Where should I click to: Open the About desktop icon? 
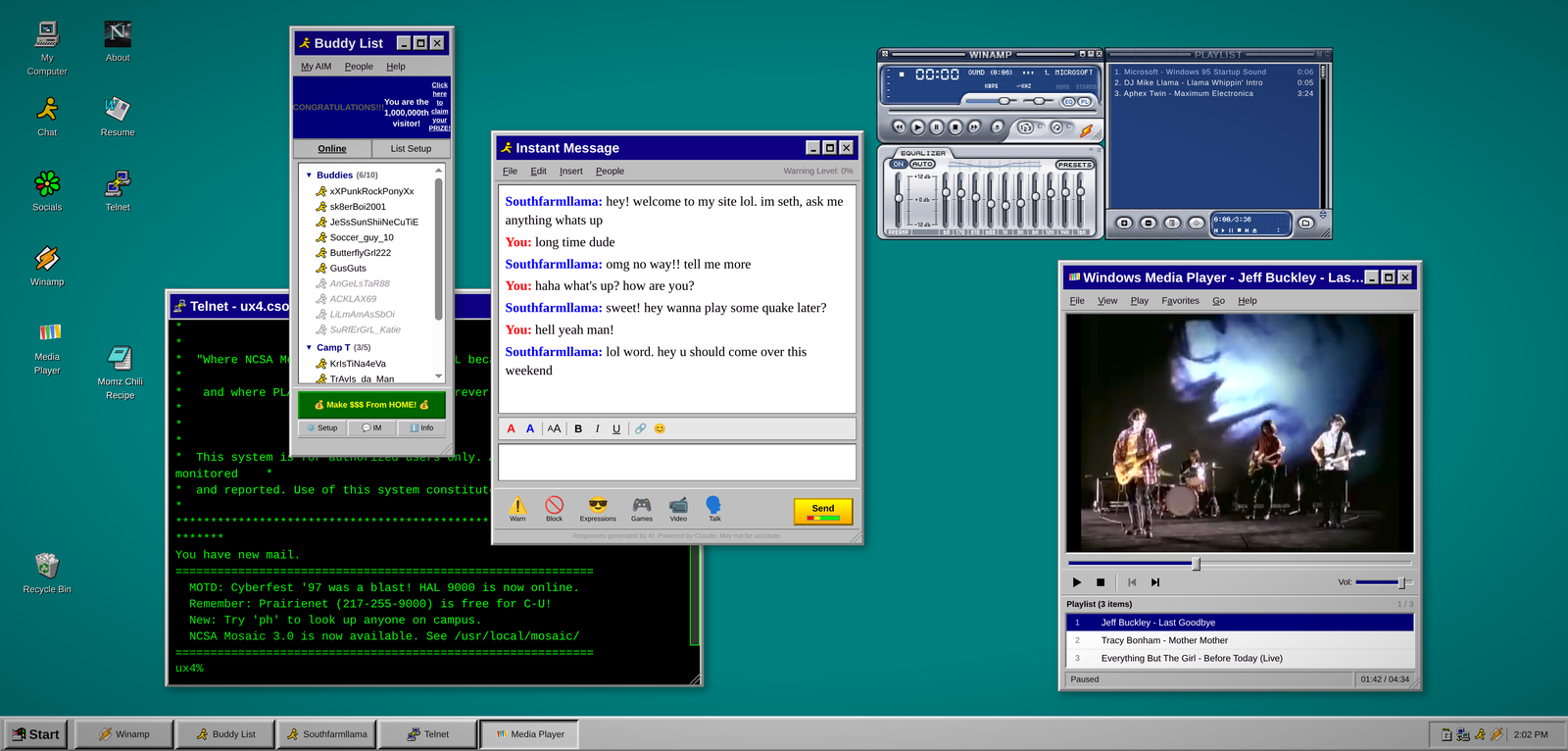(118, 41)
